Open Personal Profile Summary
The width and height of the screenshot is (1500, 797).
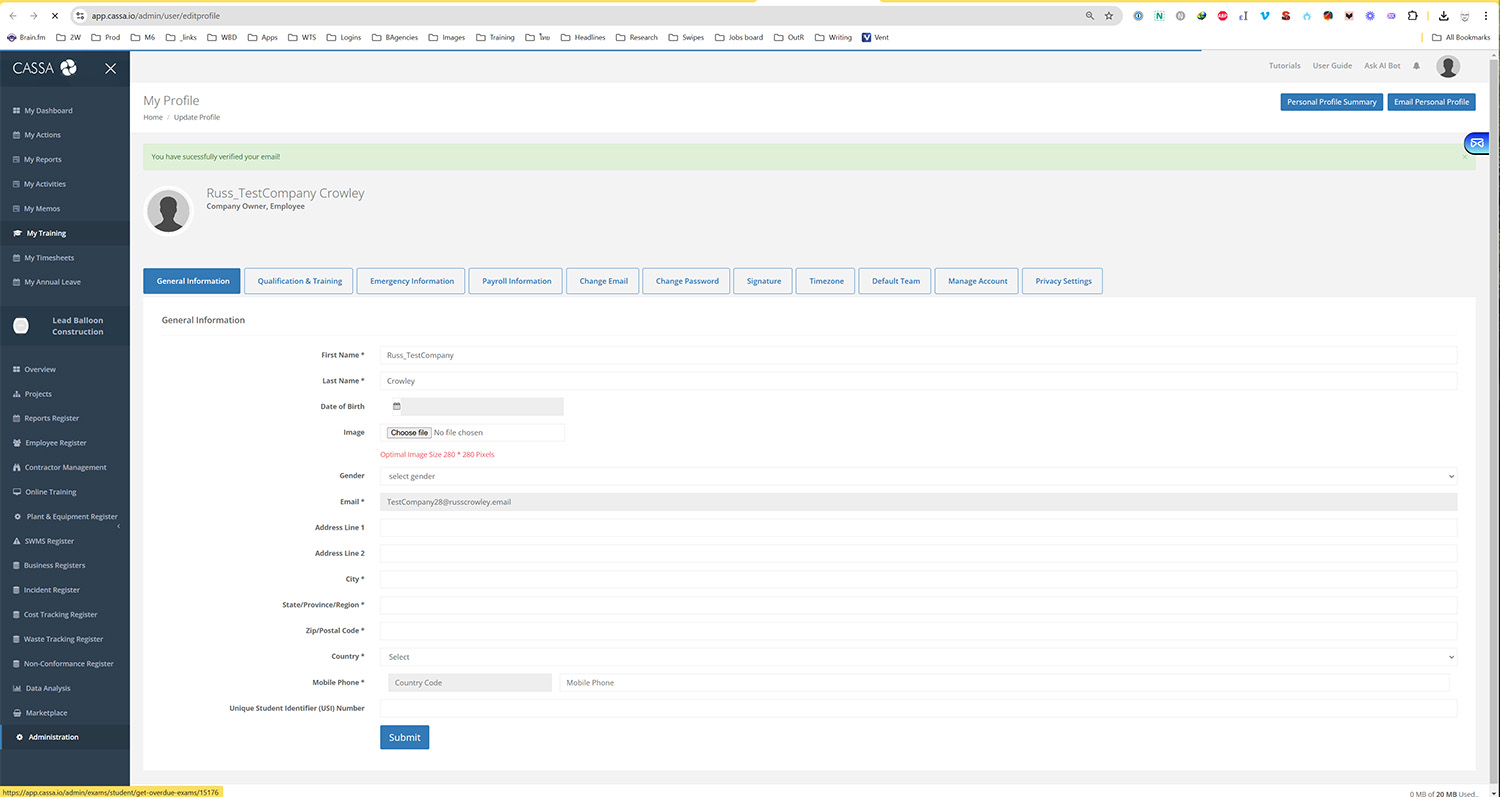[1332, 102]
